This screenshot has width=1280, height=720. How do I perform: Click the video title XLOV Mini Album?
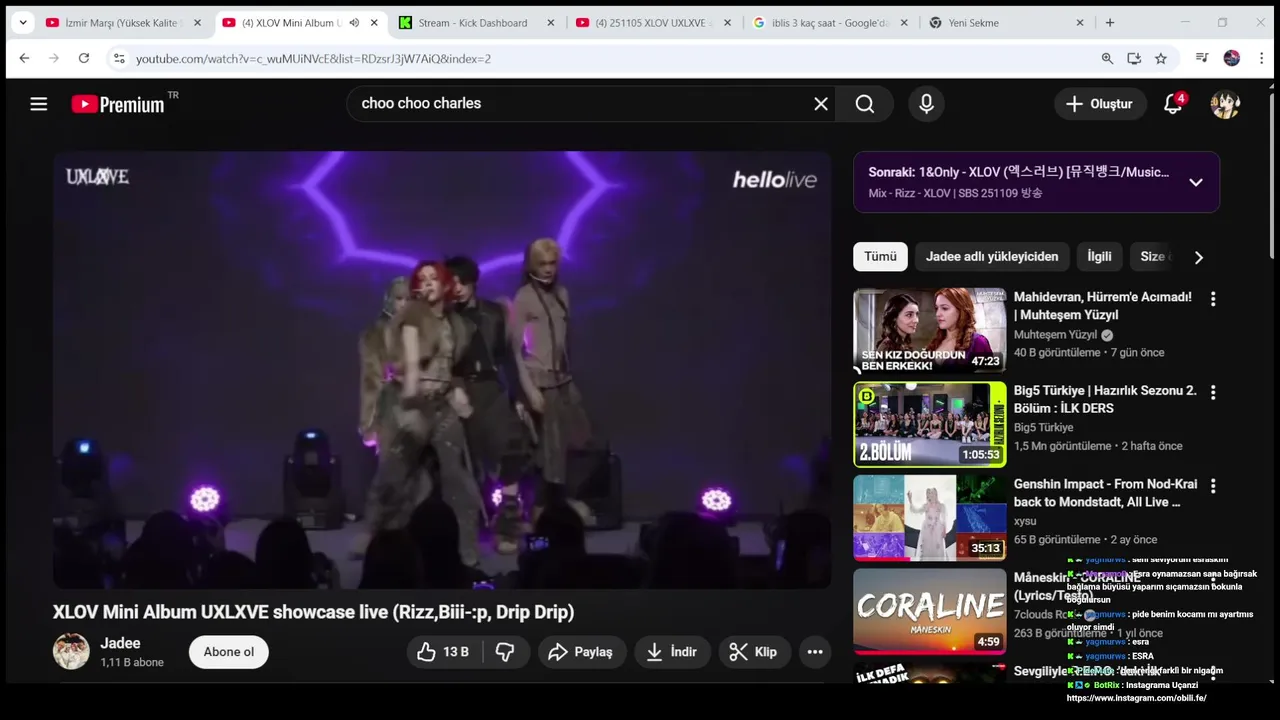[x=313, y=612]
